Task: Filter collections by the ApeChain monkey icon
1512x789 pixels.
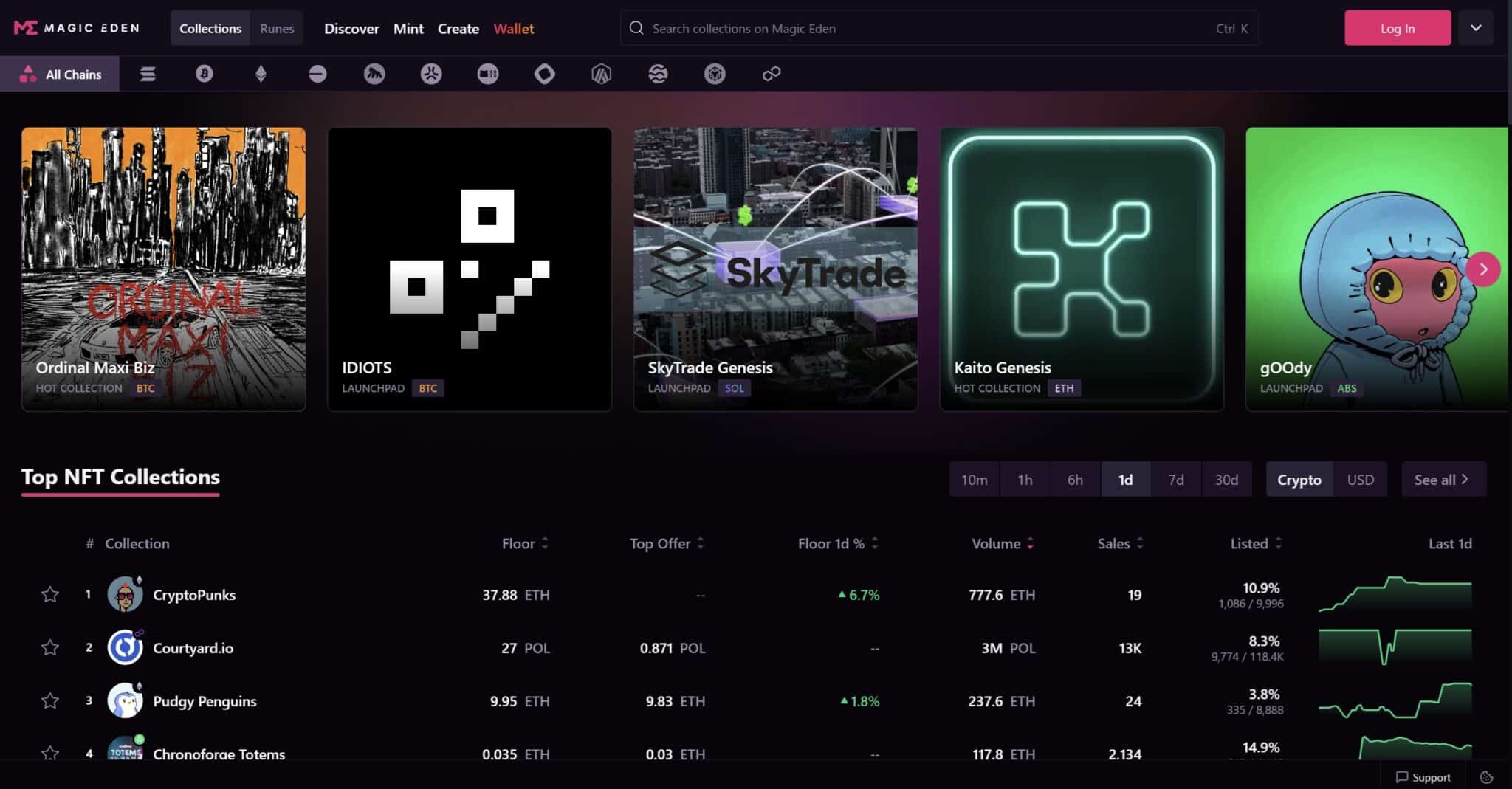Action: pos(374,74)
